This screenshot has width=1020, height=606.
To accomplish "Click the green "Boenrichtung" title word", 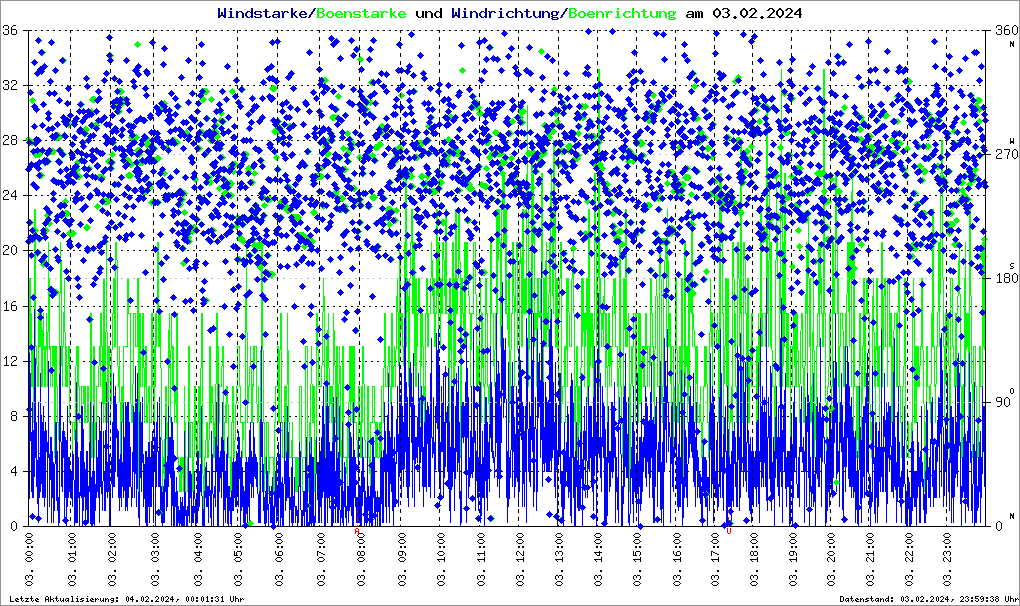I will click(x=622, y=13).
